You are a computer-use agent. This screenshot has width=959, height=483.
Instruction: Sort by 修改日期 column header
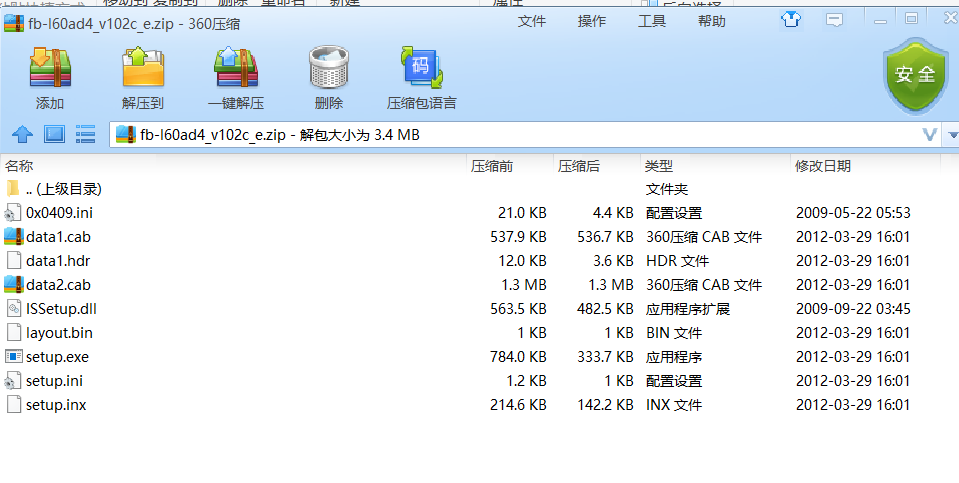coord(822,166)
